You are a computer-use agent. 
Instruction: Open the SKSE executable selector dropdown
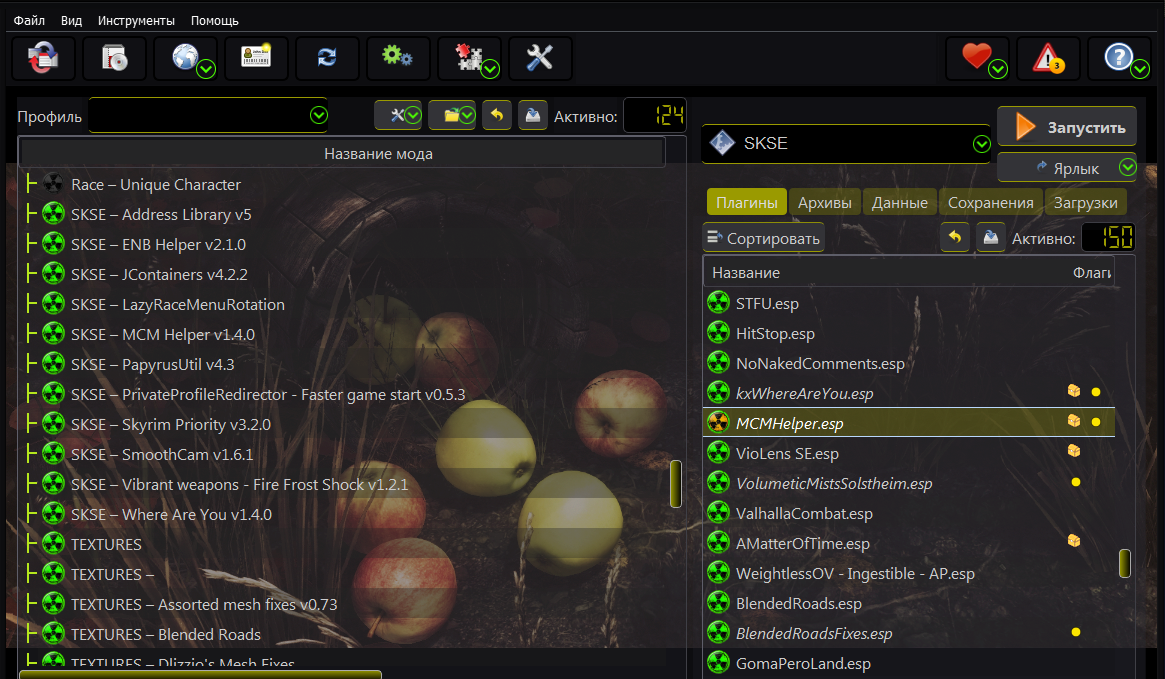(x=981, y=144)
